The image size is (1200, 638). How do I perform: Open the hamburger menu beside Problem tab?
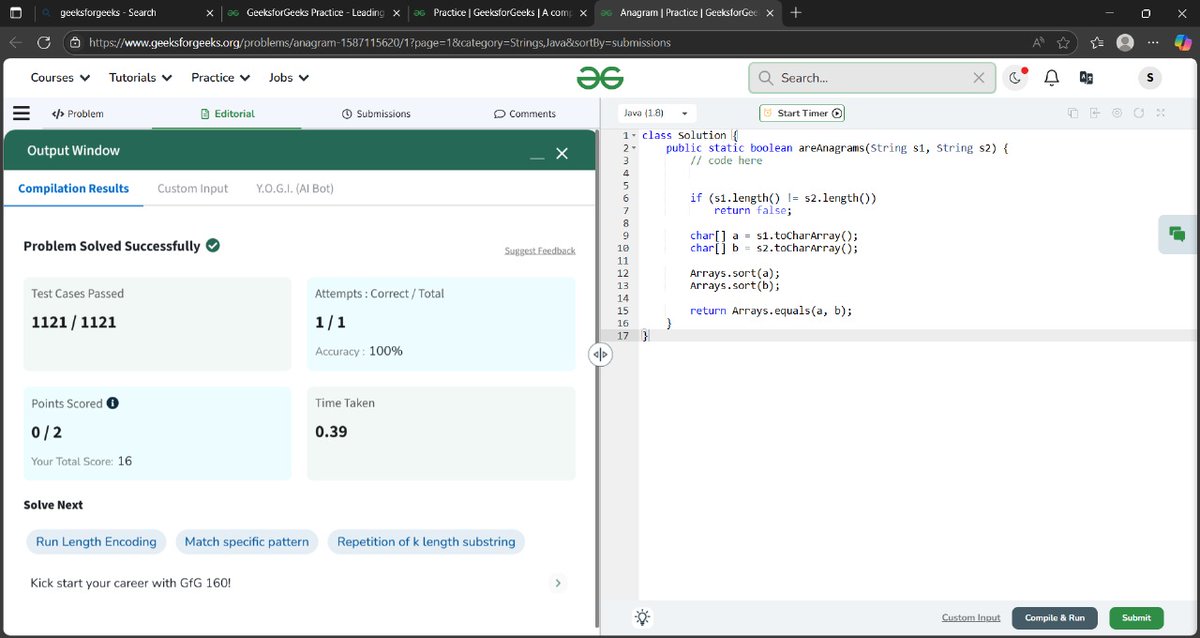(21, 113)
